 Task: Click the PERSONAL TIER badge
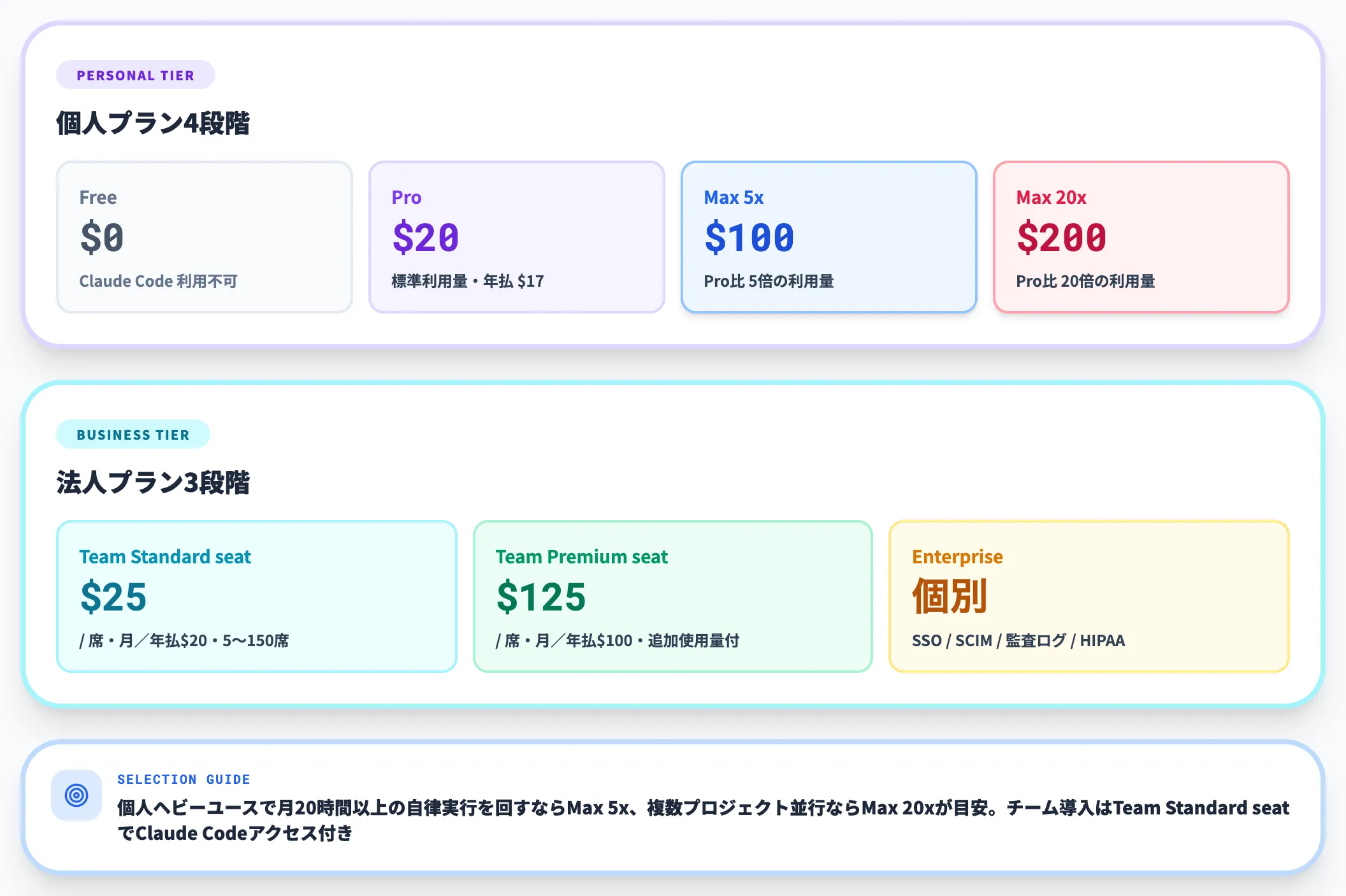tap(136, 75)
